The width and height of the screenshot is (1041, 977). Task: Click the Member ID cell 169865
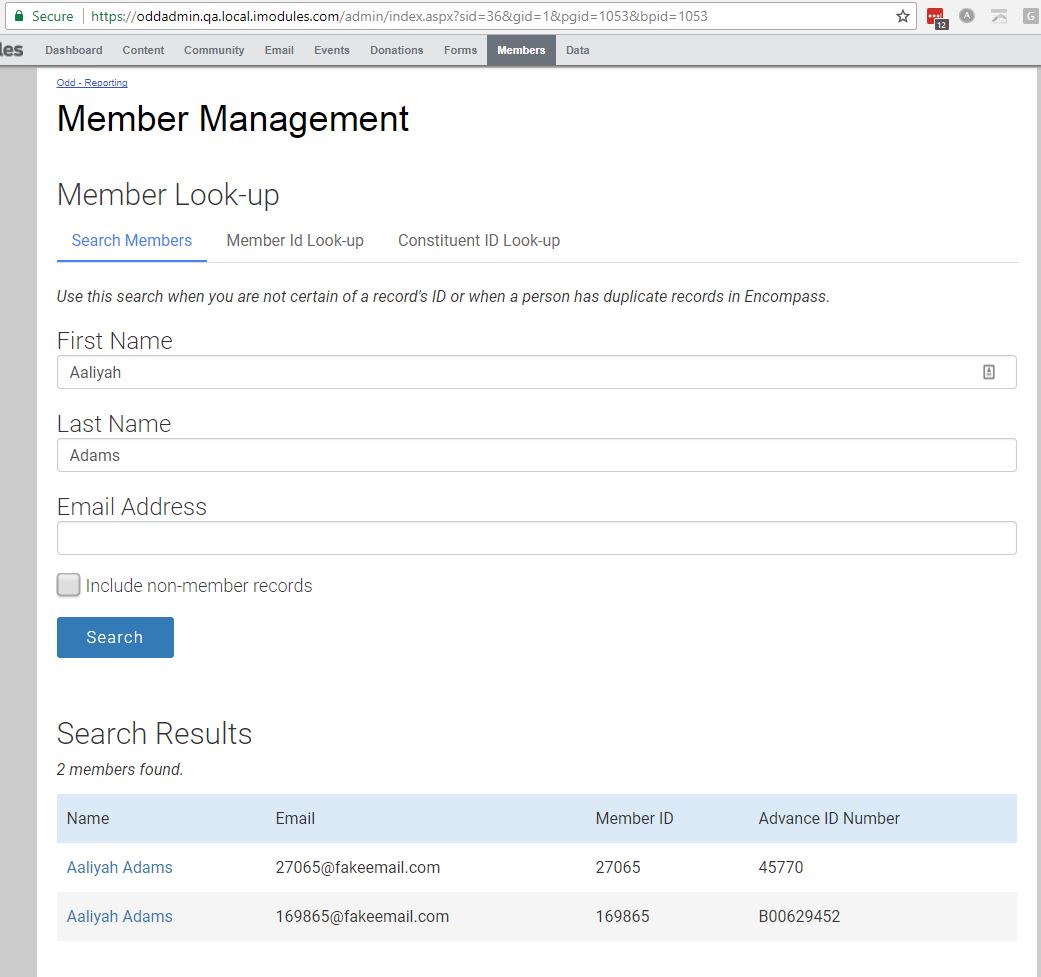tap(623, 917)
